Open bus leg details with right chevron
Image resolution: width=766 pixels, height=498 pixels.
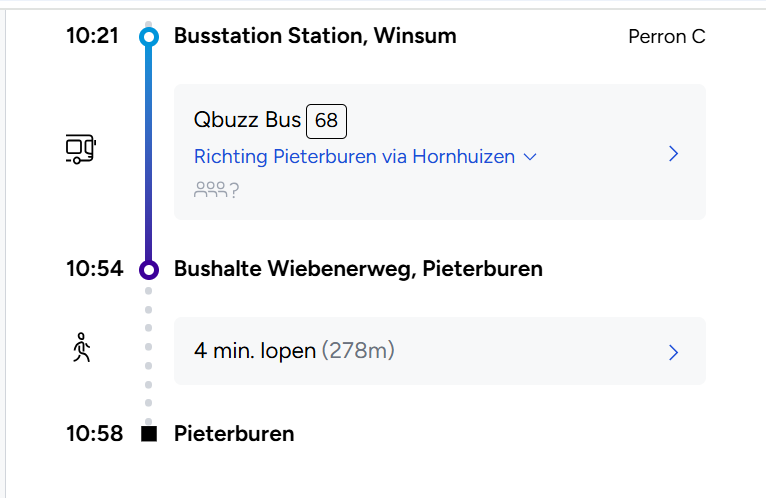pos(673,154)
